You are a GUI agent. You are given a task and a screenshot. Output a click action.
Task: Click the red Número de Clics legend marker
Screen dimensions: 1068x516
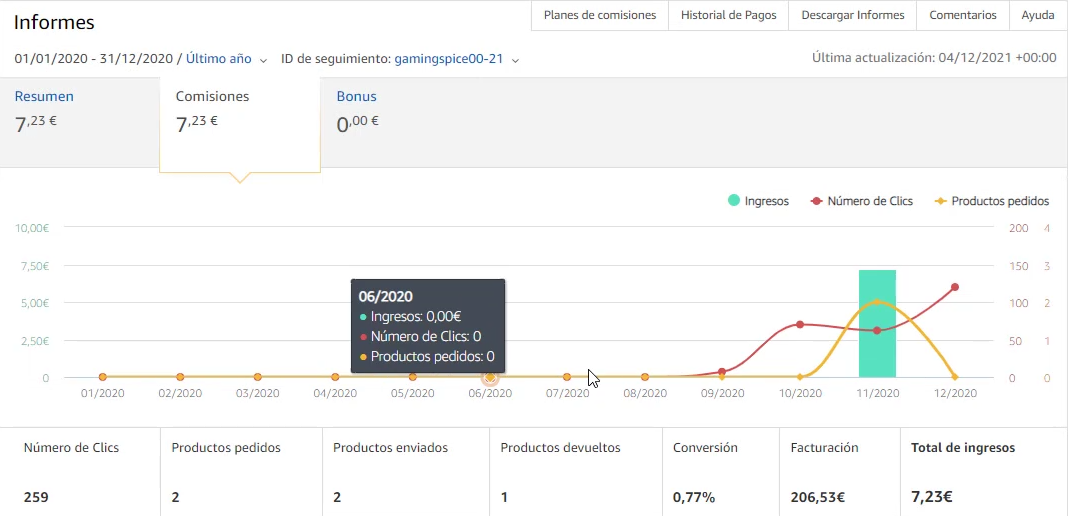click(x=816, y=201)
